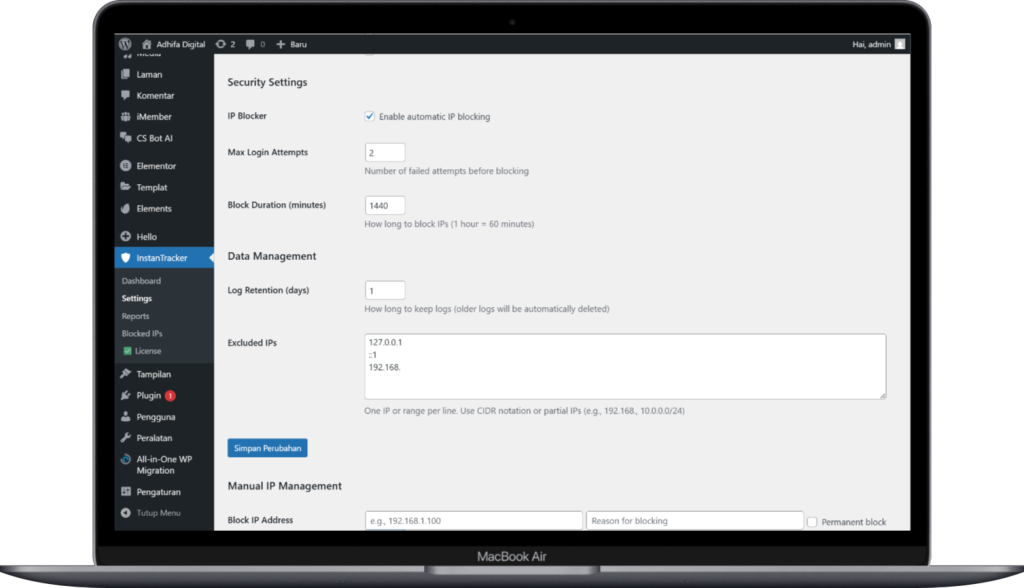Screen dimensions: 1024x588
Task: Expand the Hai, admin account menu
Action: click(x=870, y=44)
